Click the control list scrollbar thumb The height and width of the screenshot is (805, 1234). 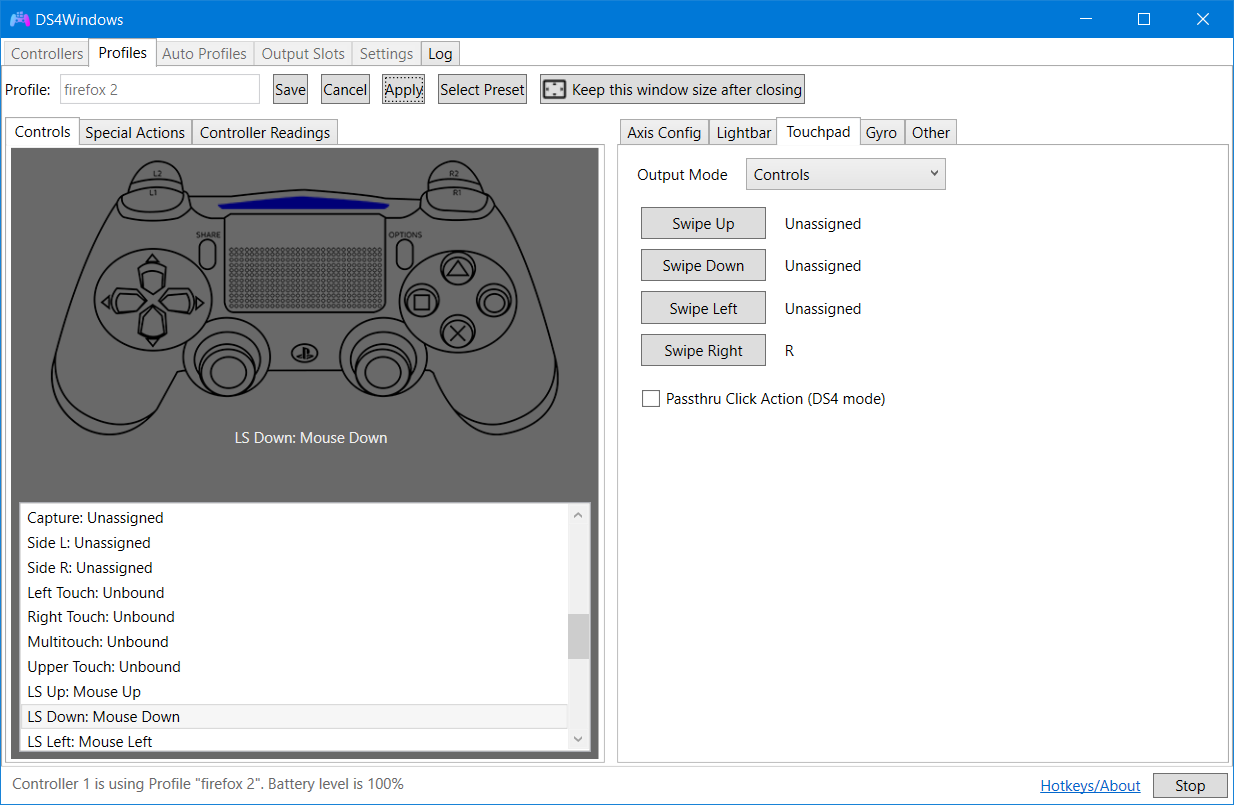tap(578, 636)
